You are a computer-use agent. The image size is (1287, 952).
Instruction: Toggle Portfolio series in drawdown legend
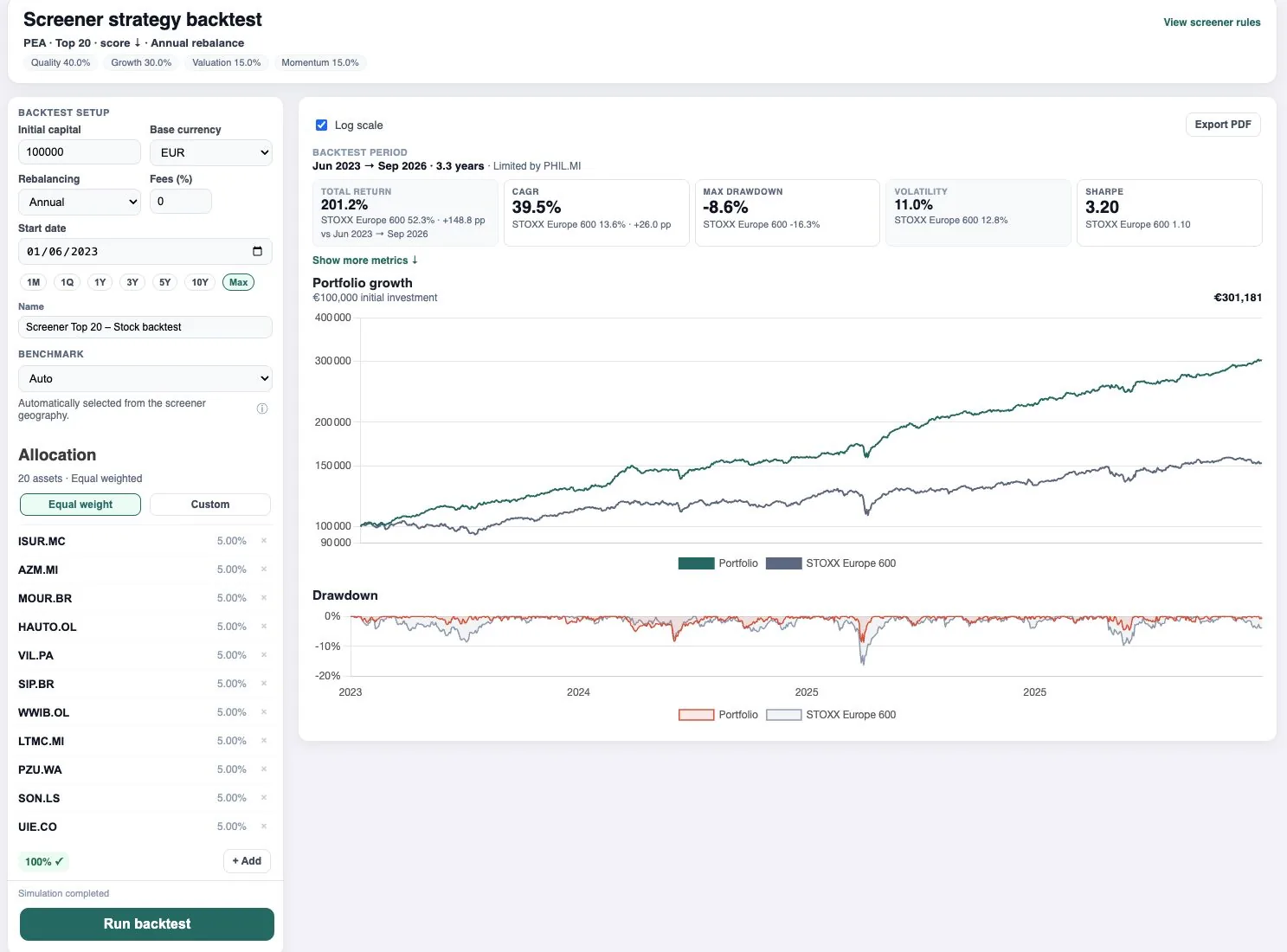(718, 715)
